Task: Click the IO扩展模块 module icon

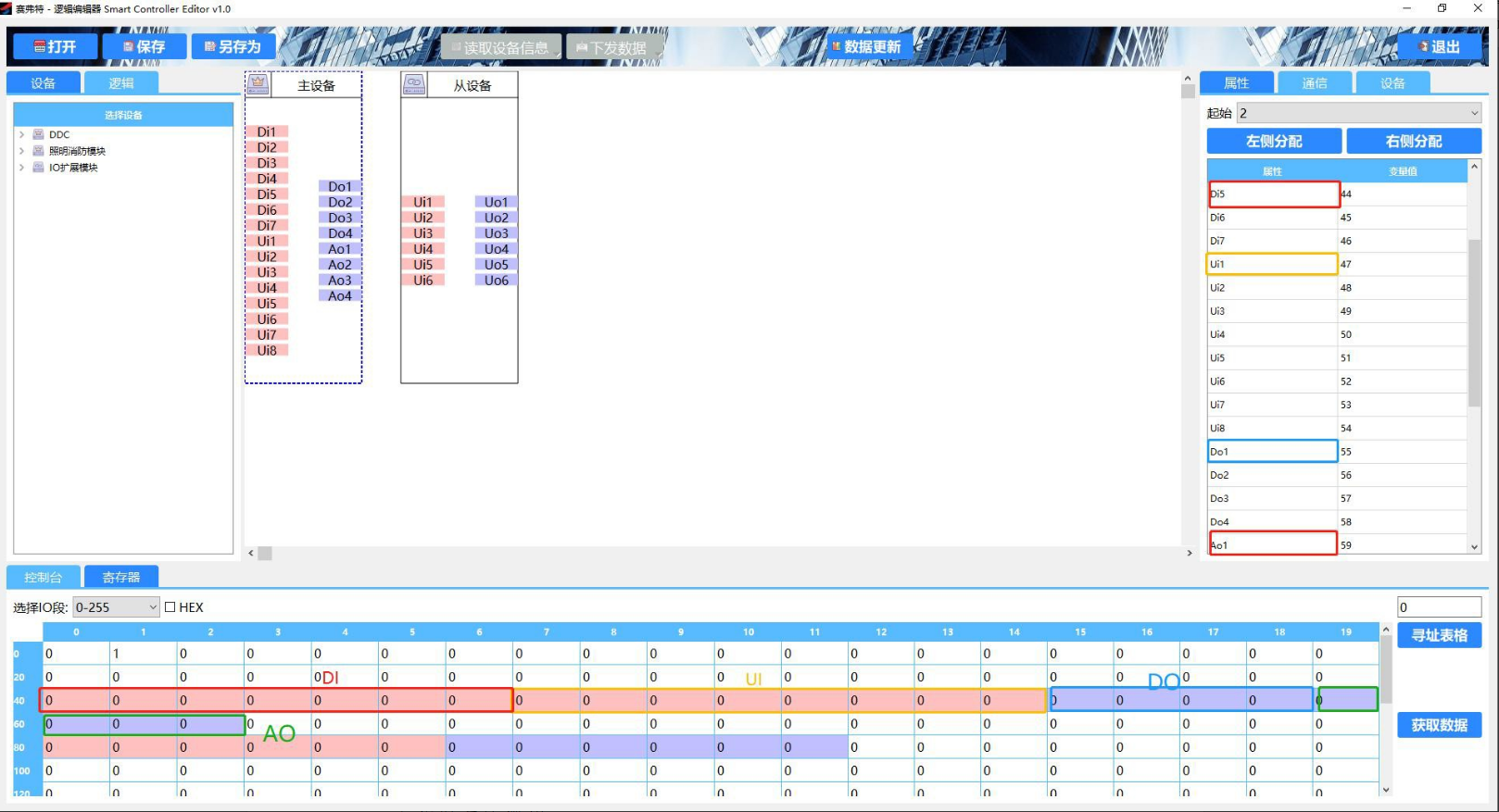Action: click(39, 168)
